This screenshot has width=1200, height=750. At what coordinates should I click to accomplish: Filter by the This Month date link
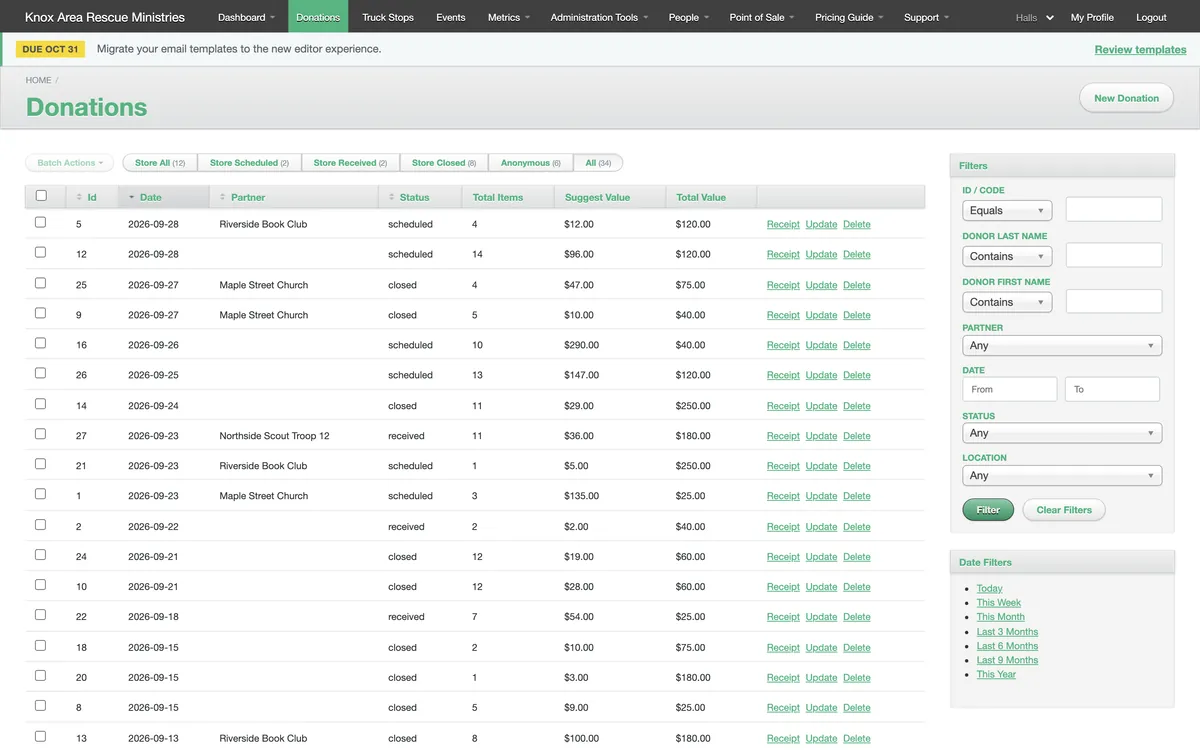tap(1000, 617)
